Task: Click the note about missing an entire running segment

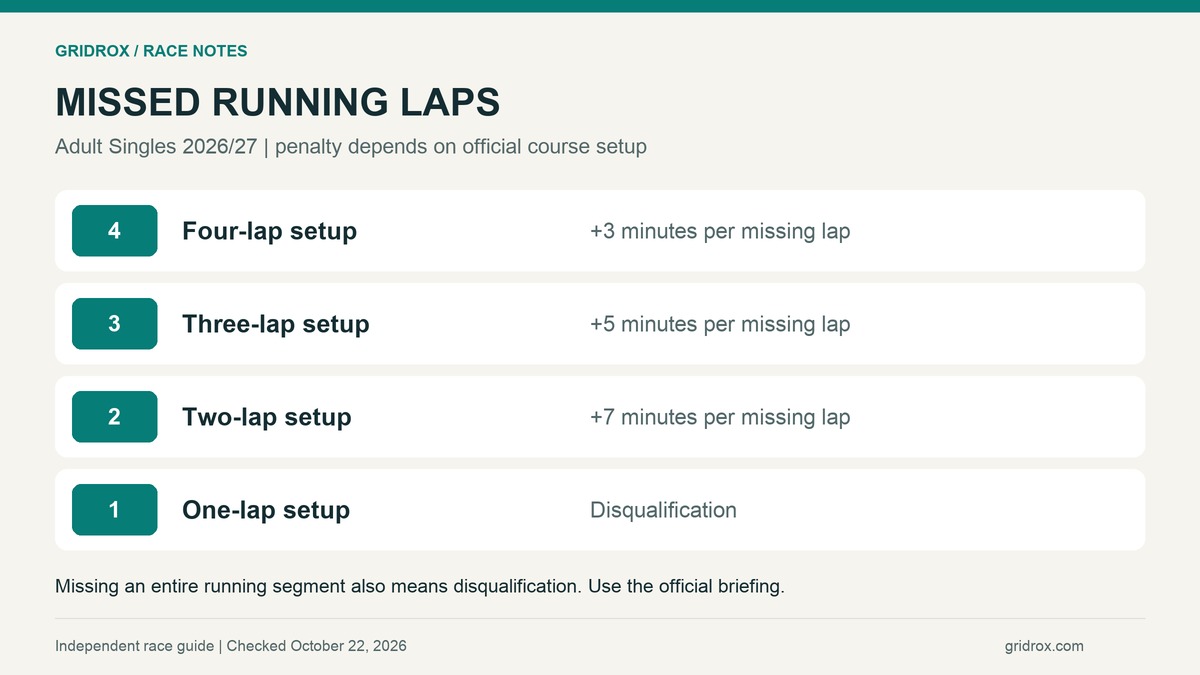Action: pos(420,586)
